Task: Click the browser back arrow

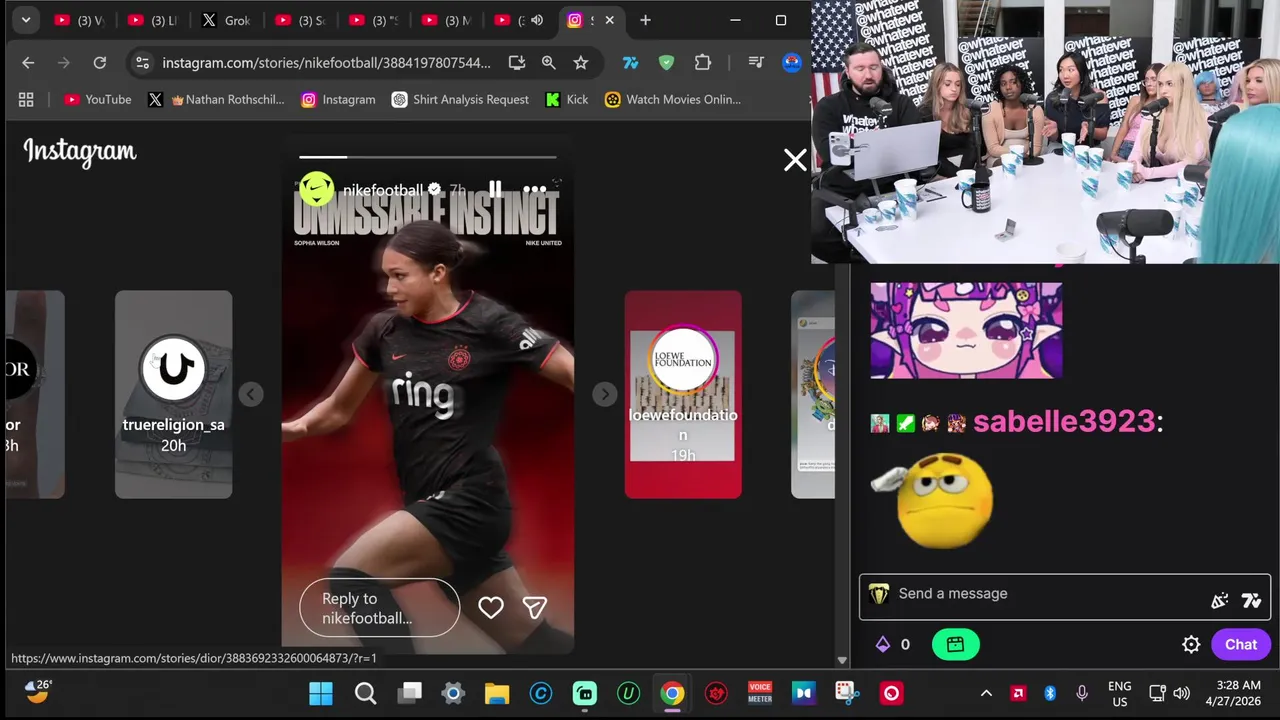Action: point(28,62)
